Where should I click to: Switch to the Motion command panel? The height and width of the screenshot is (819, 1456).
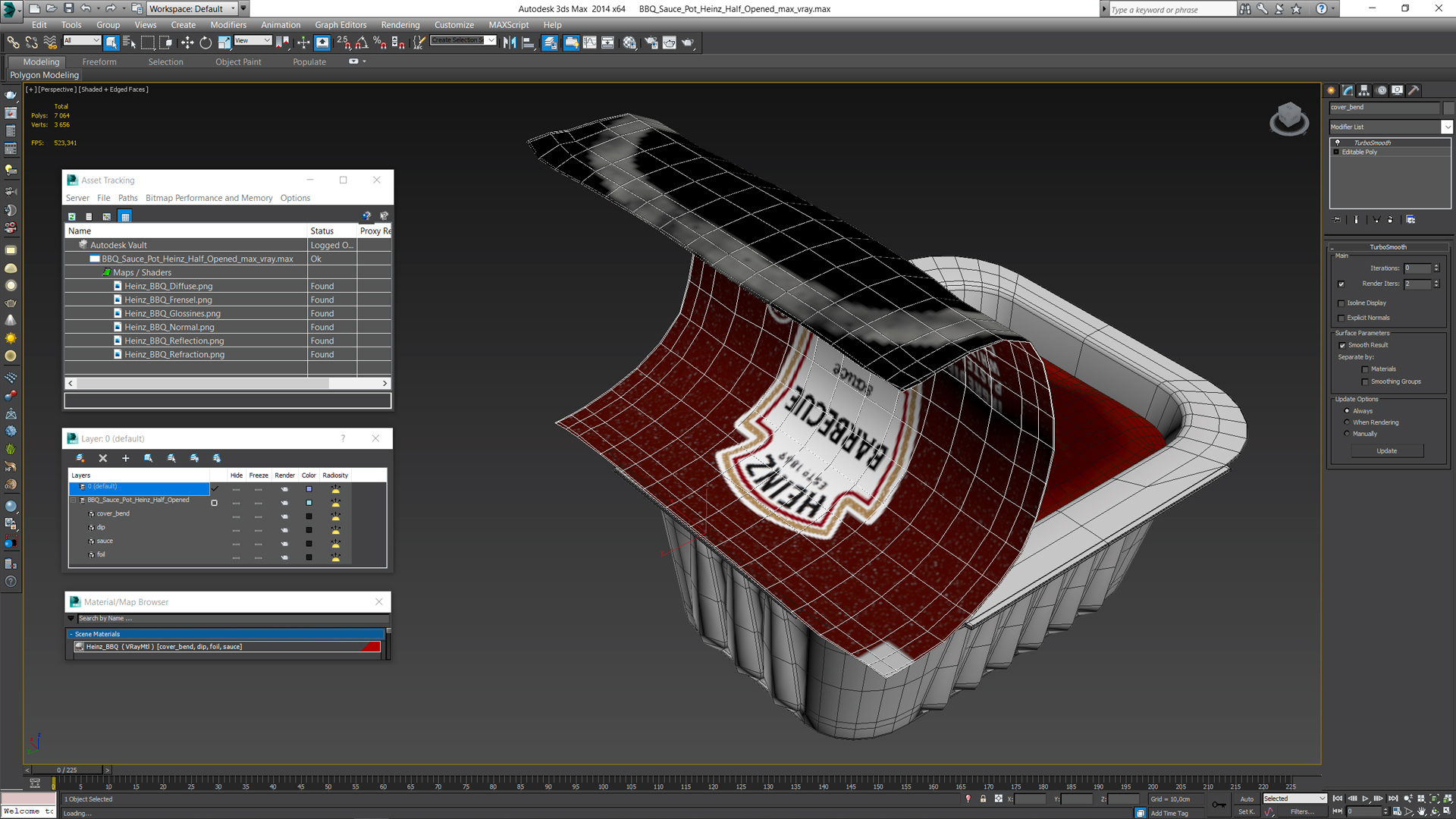[1382, 90]
